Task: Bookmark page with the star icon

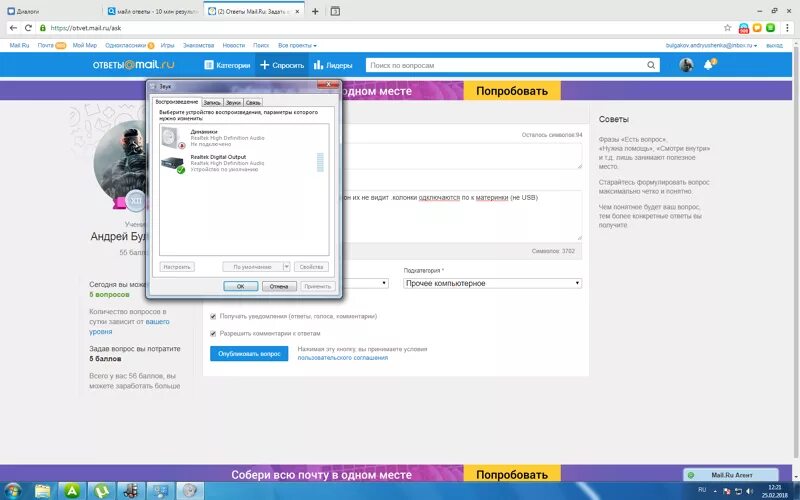Action: 728,28
